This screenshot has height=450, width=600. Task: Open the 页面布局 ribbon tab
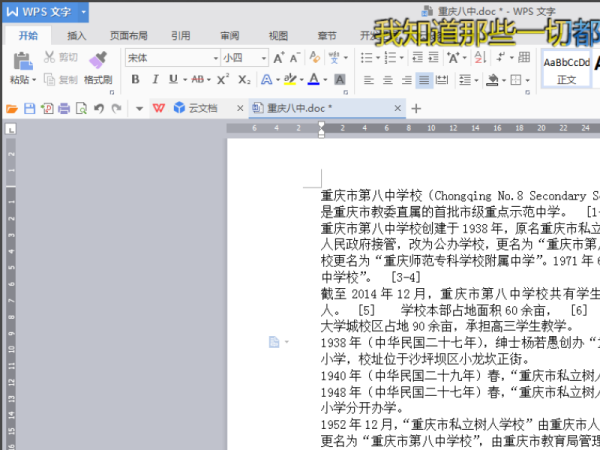pyautogui.click(x=128, y=35)
